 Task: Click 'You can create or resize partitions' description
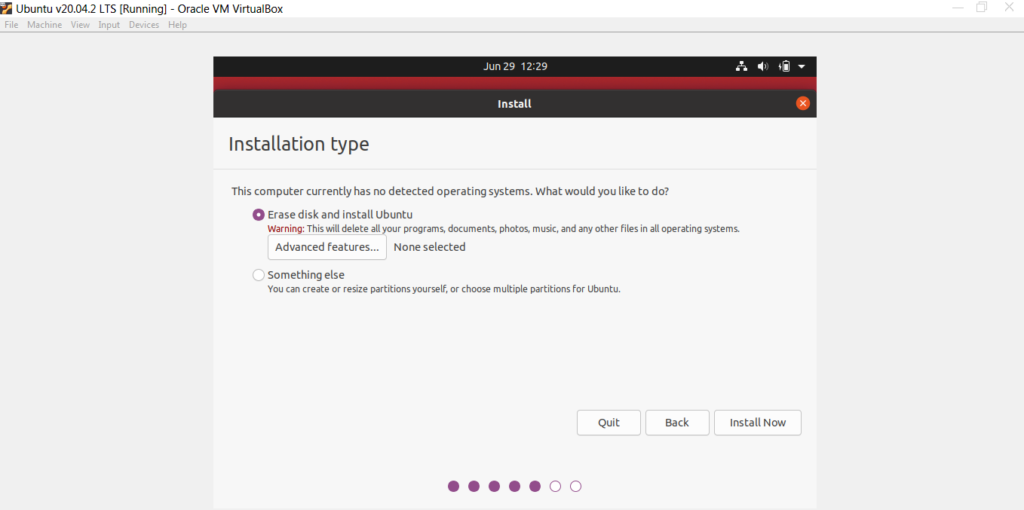(444, 289)
